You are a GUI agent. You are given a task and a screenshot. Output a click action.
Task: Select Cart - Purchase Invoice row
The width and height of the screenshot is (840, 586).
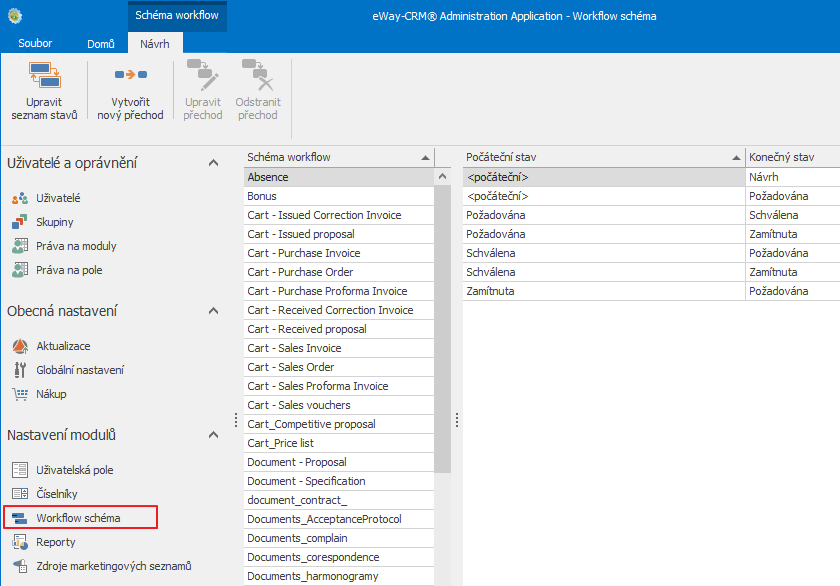tap(339, 253)
